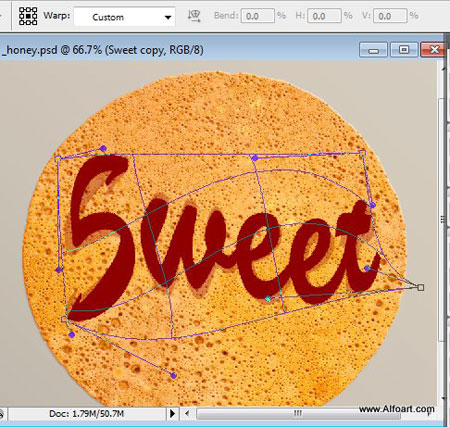Minimize the honey.psd document window
The width and height of the screenshot is (450, 427).
pos(374,50)
